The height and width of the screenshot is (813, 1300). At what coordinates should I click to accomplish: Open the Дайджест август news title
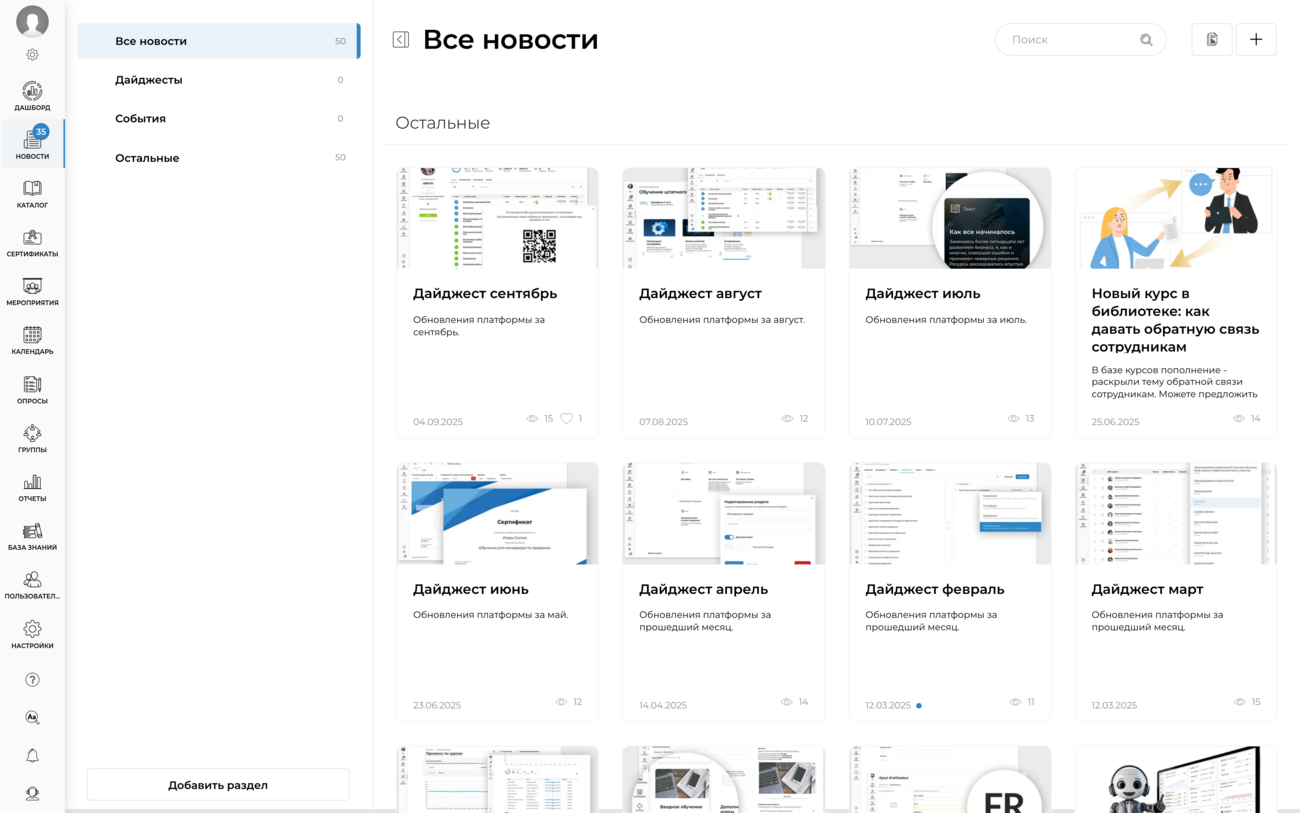[700, 294]
